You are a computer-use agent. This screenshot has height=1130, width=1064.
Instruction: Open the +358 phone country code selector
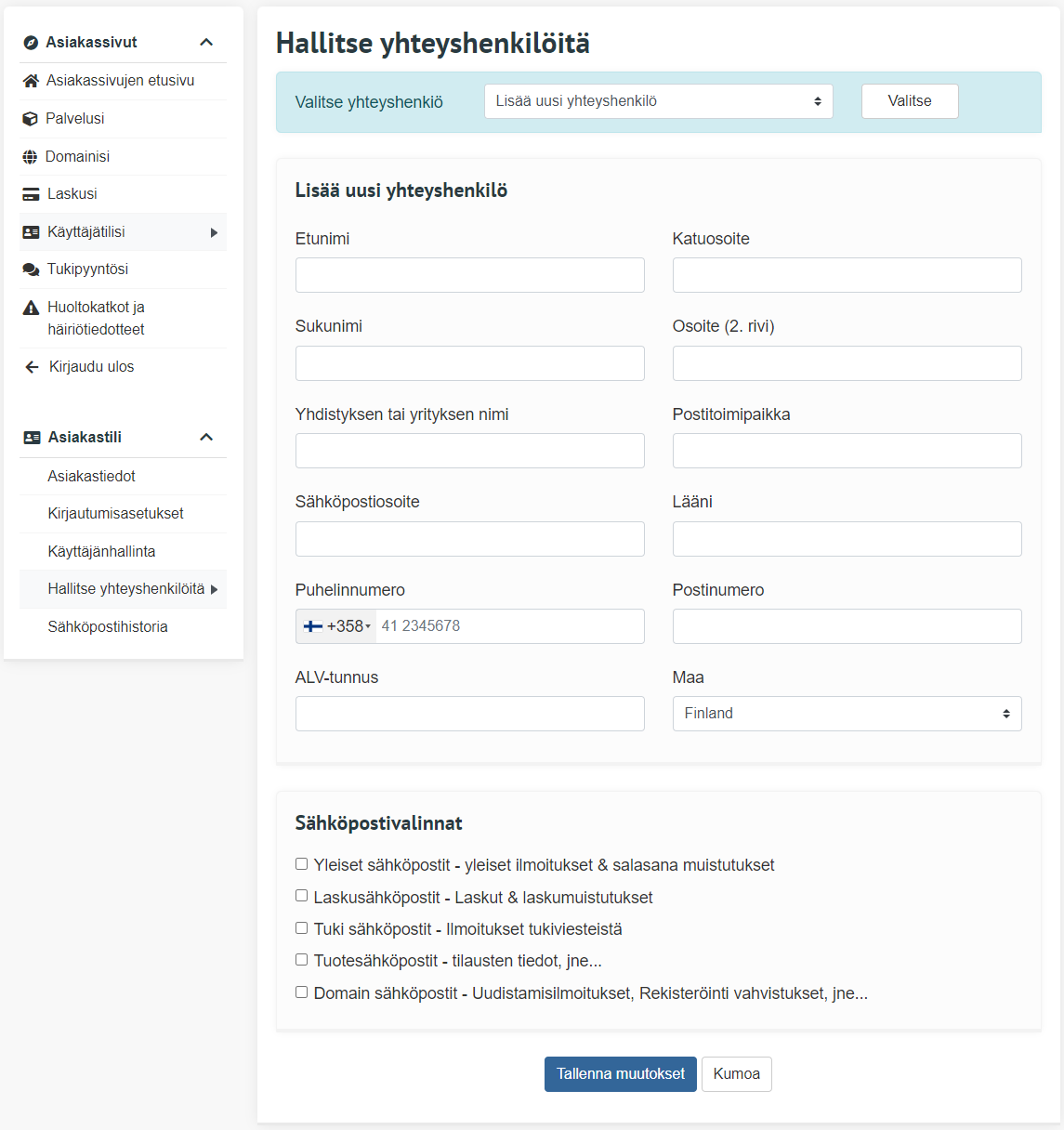(x=336, y=626)
